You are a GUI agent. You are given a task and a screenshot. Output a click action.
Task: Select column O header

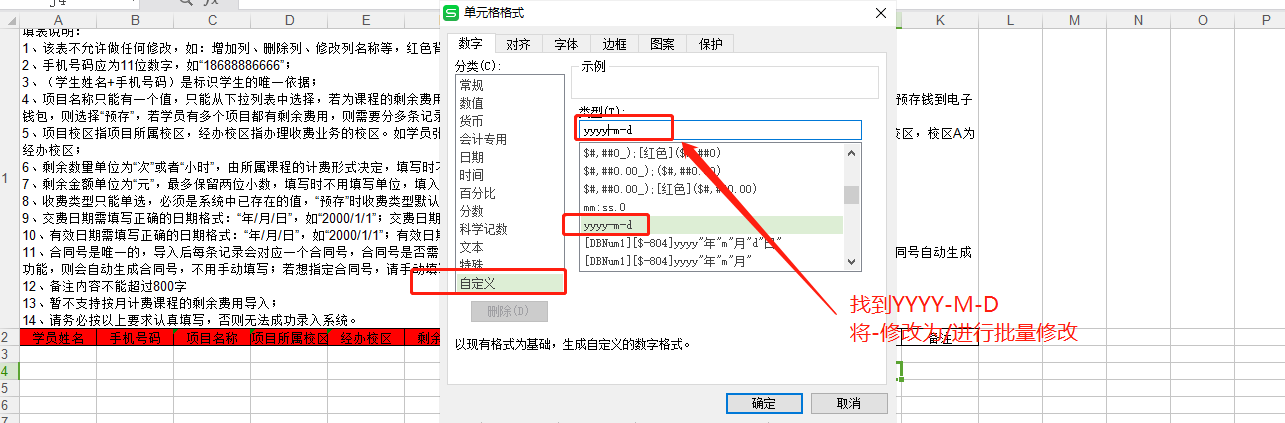(x=1202, y=20)
